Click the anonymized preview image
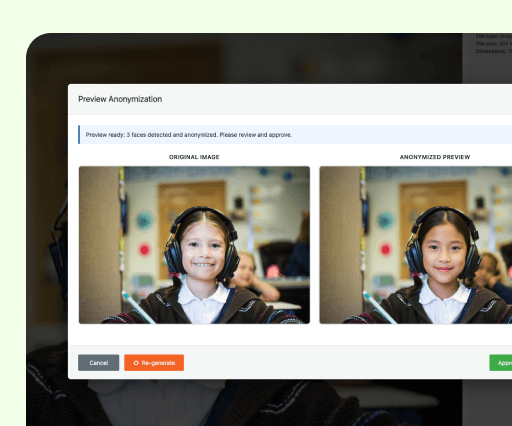 [x=416, y=245]
